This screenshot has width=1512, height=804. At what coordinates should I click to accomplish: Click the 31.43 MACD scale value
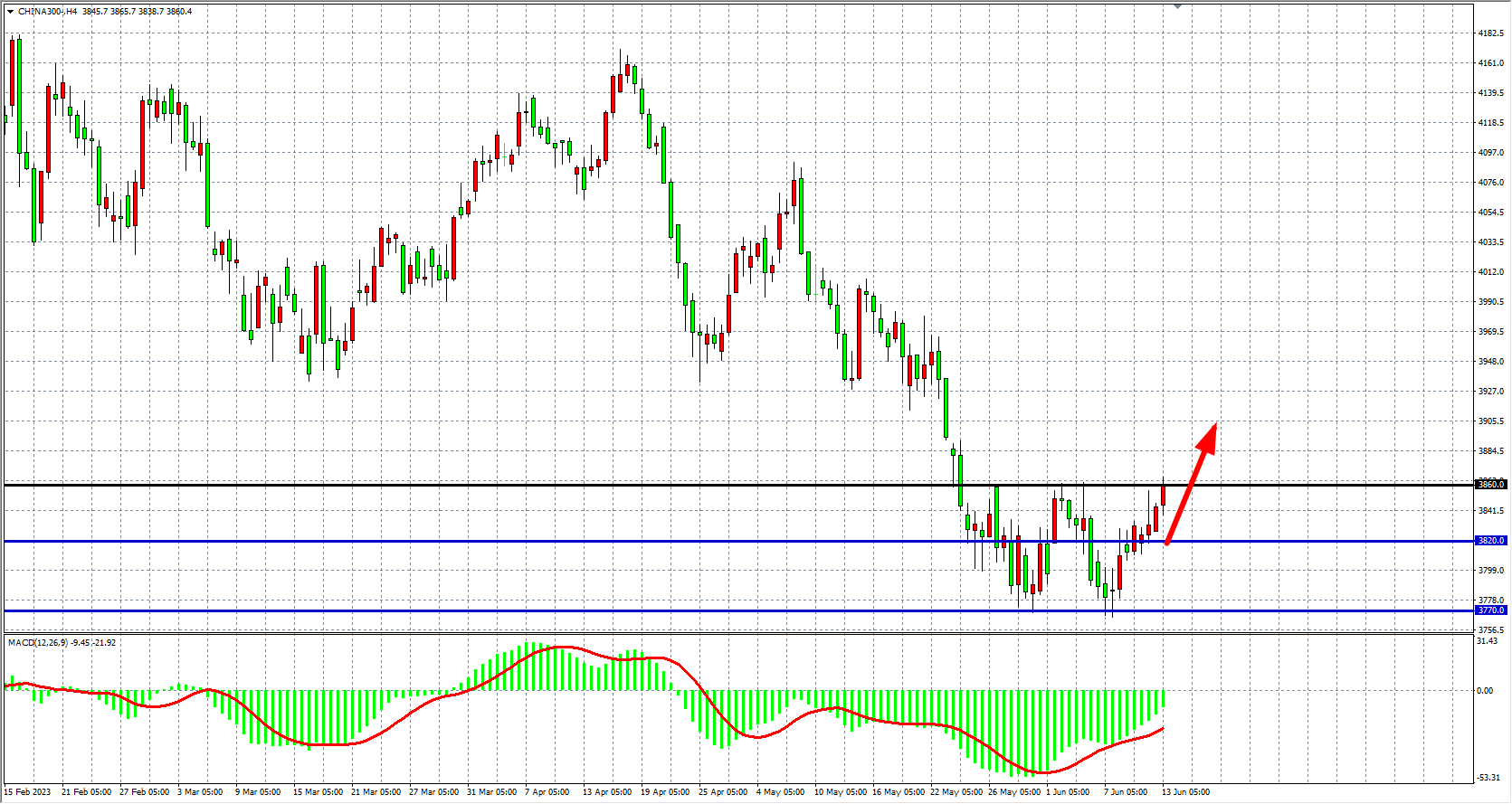[1487, 641]
